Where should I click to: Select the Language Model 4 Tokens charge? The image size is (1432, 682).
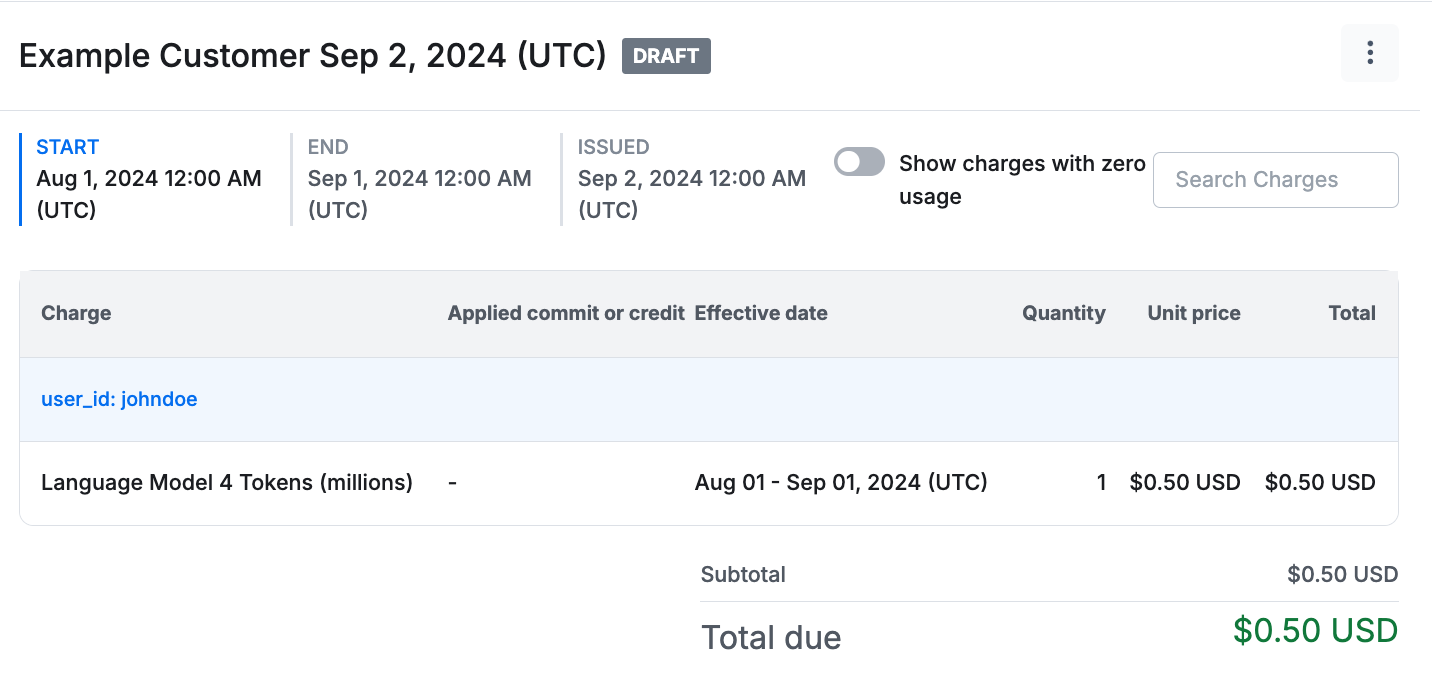coord(227,483)
